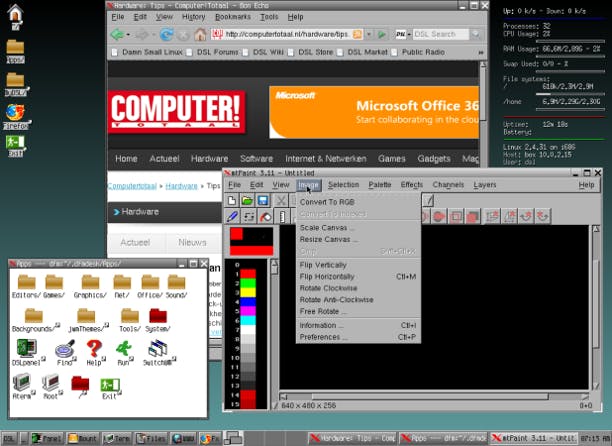Select the dashed rectangle selection tool

(x=249, y=216)
